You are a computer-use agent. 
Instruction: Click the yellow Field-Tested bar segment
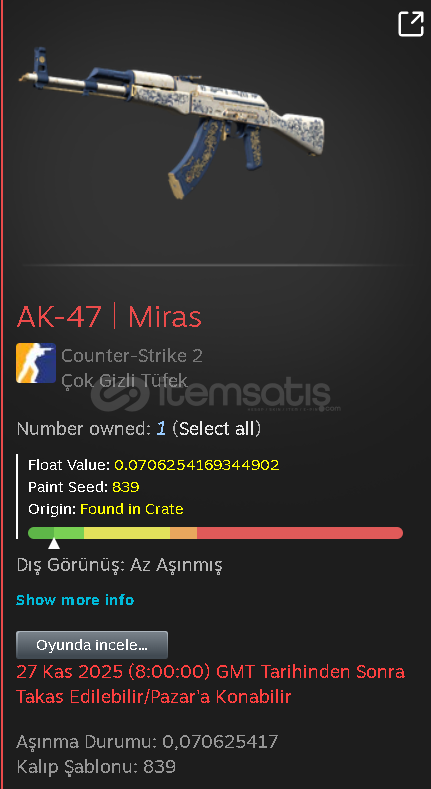[127, 533]
